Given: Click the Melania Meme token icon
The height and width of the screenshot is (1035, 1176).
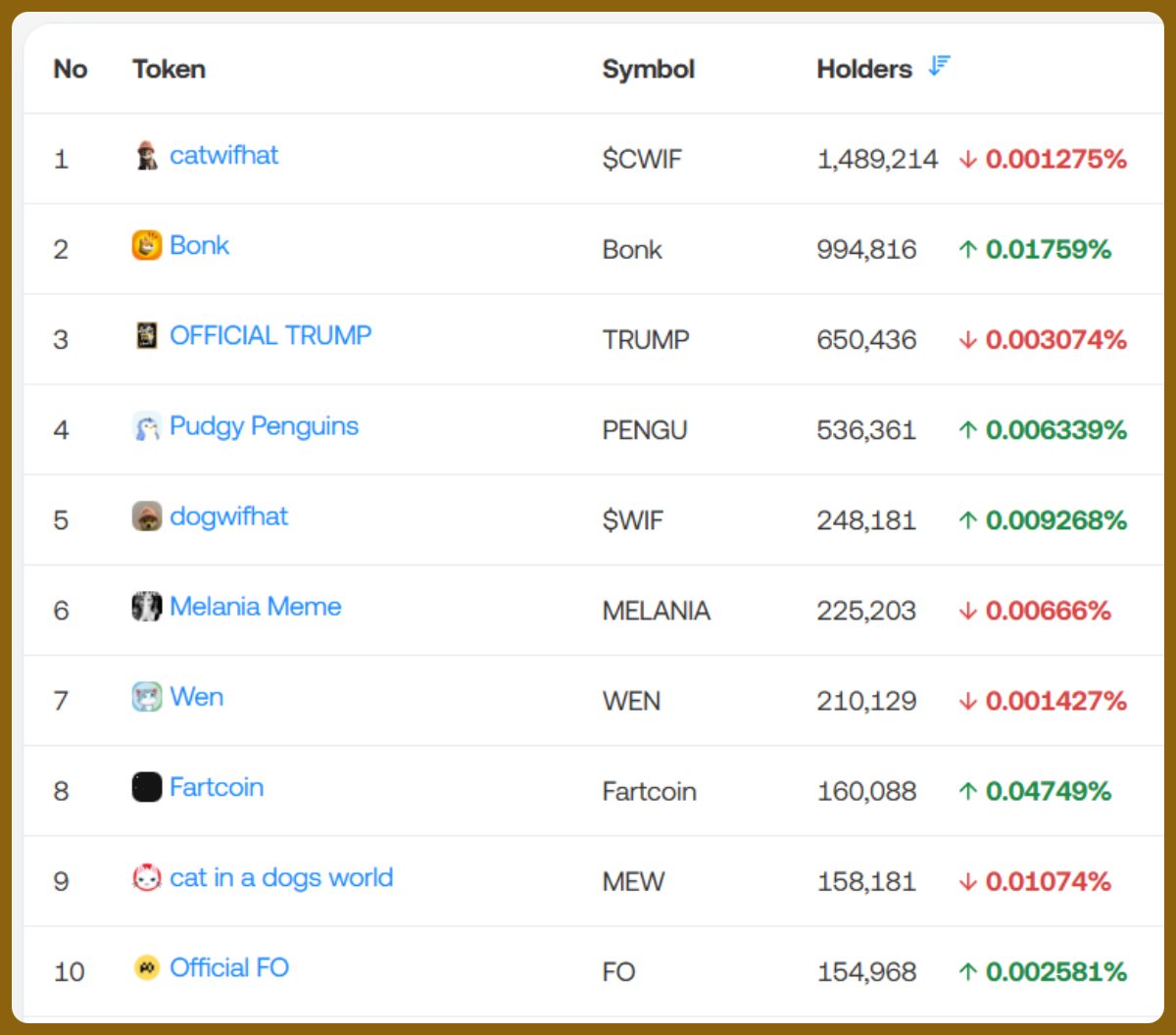Looking at the screenshot, I should click(x=146, y=607).
